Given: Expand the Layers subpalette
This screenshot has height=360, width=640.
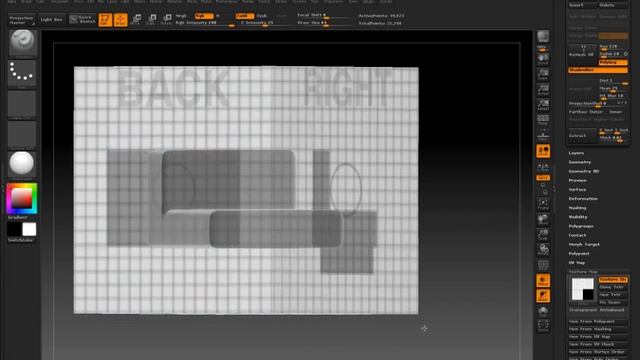Looking at the screenshot, I should click(x=576, y=153).
